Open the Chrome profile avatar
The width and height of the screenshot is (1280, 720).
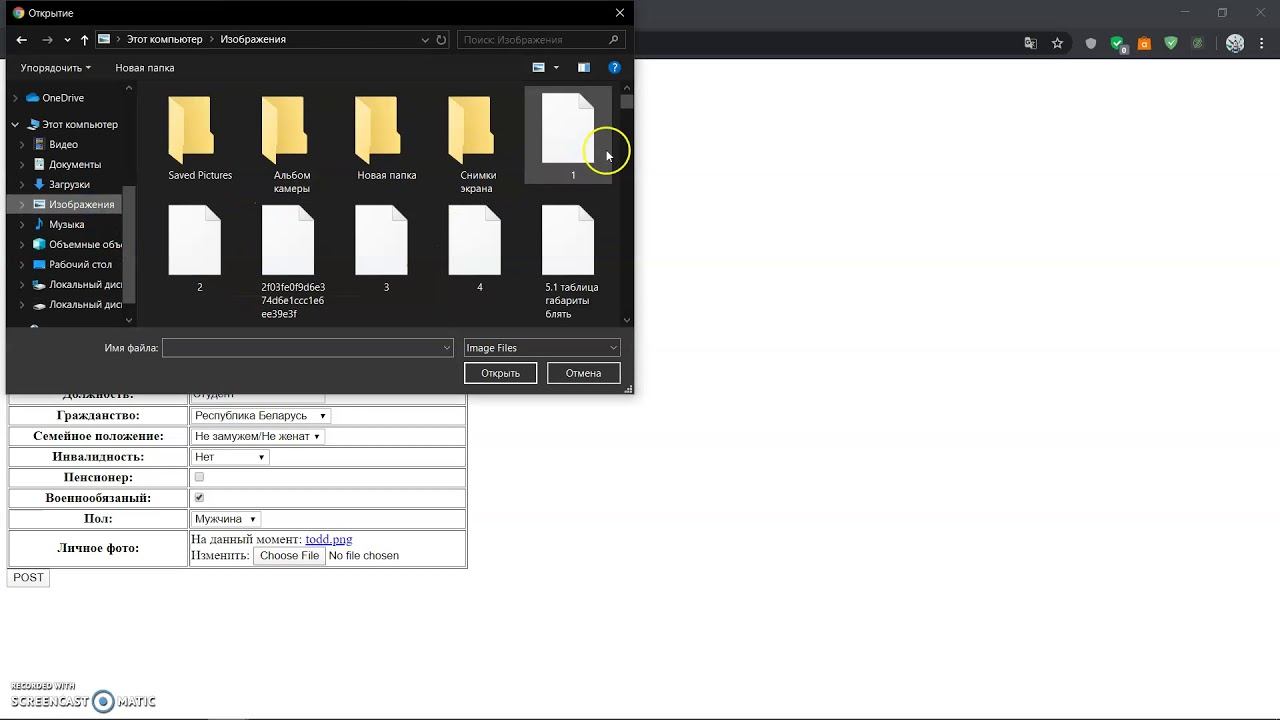[1235, 43]
